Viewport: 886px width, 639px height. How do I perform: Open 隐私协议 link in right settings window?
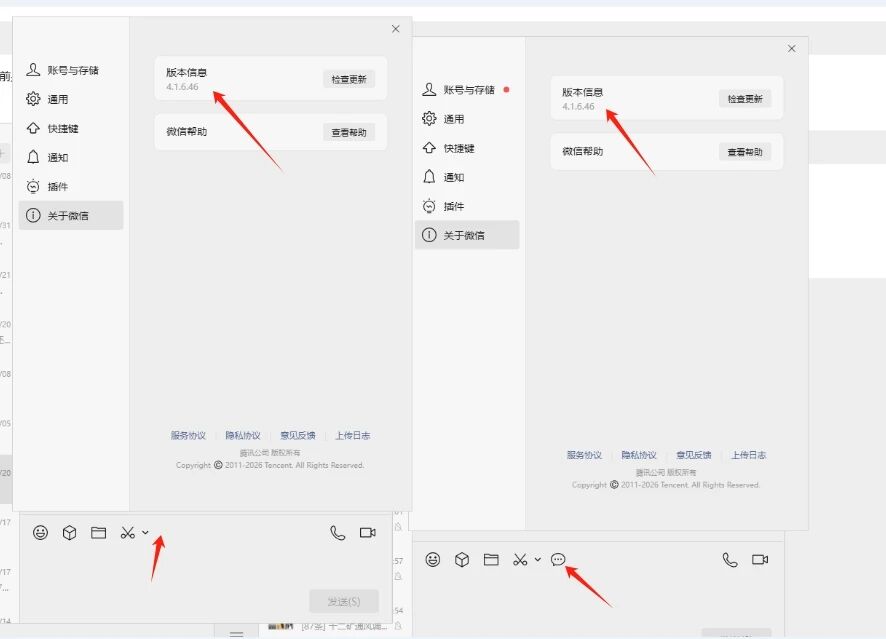coord(639,455)
